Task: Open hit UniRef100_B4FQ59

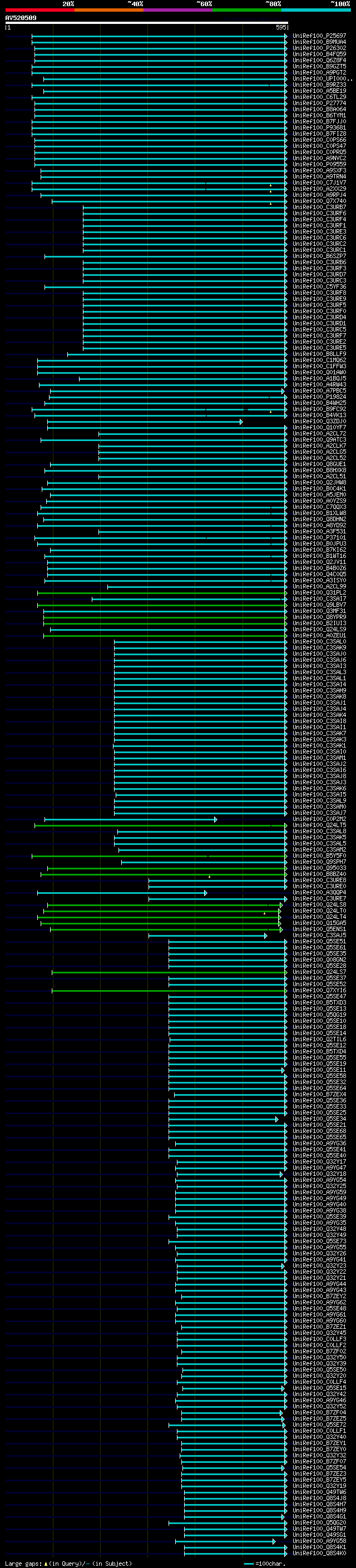Action: 319,54
